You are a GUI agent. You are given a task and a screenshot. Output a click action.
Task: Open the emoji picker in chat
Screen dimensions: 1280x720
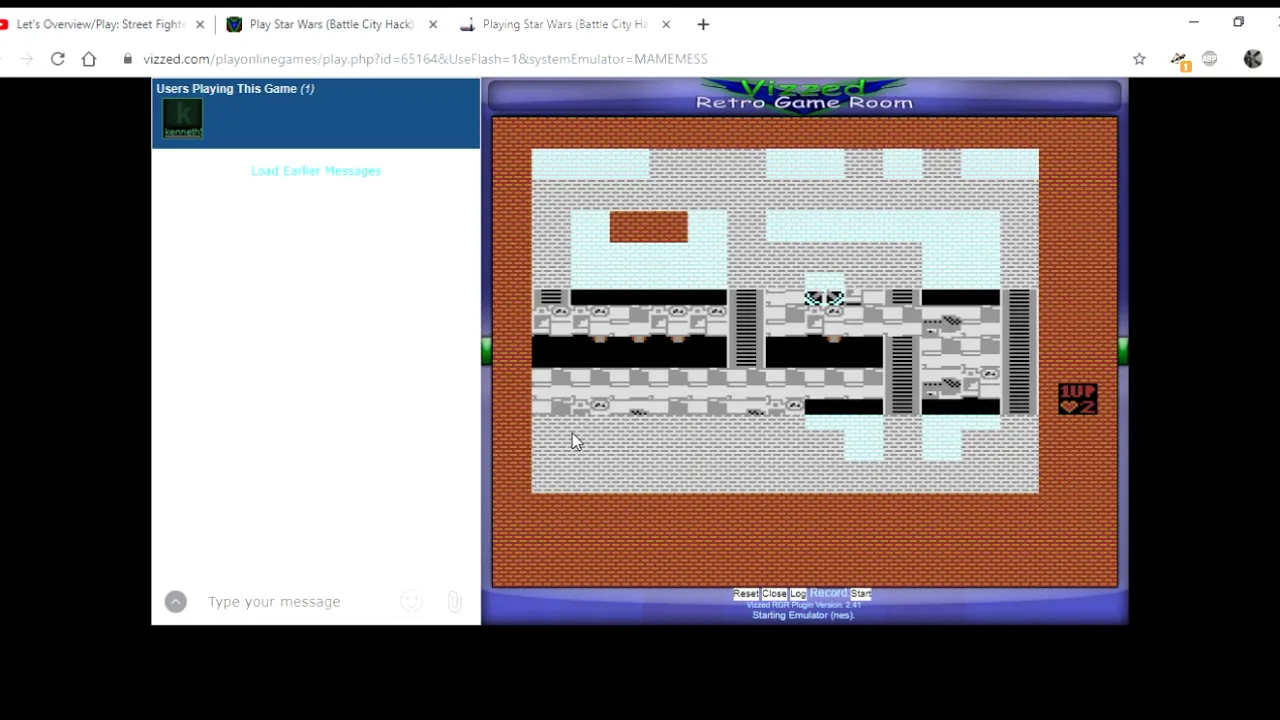(411, 601)
